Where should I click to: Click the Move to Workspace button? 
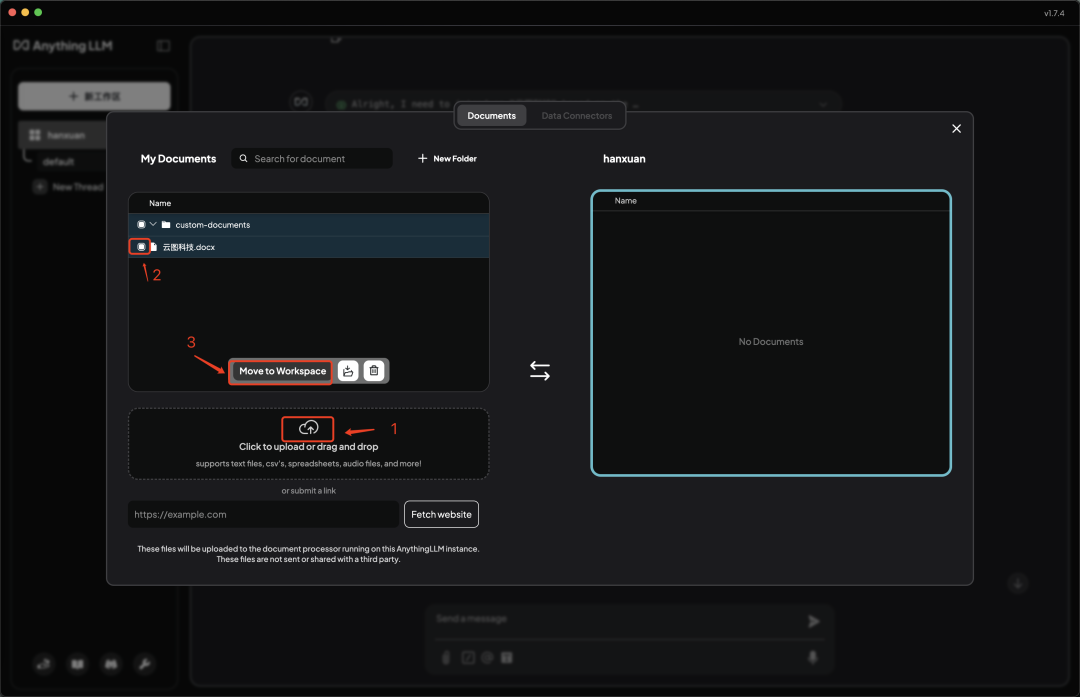(282, 371)
